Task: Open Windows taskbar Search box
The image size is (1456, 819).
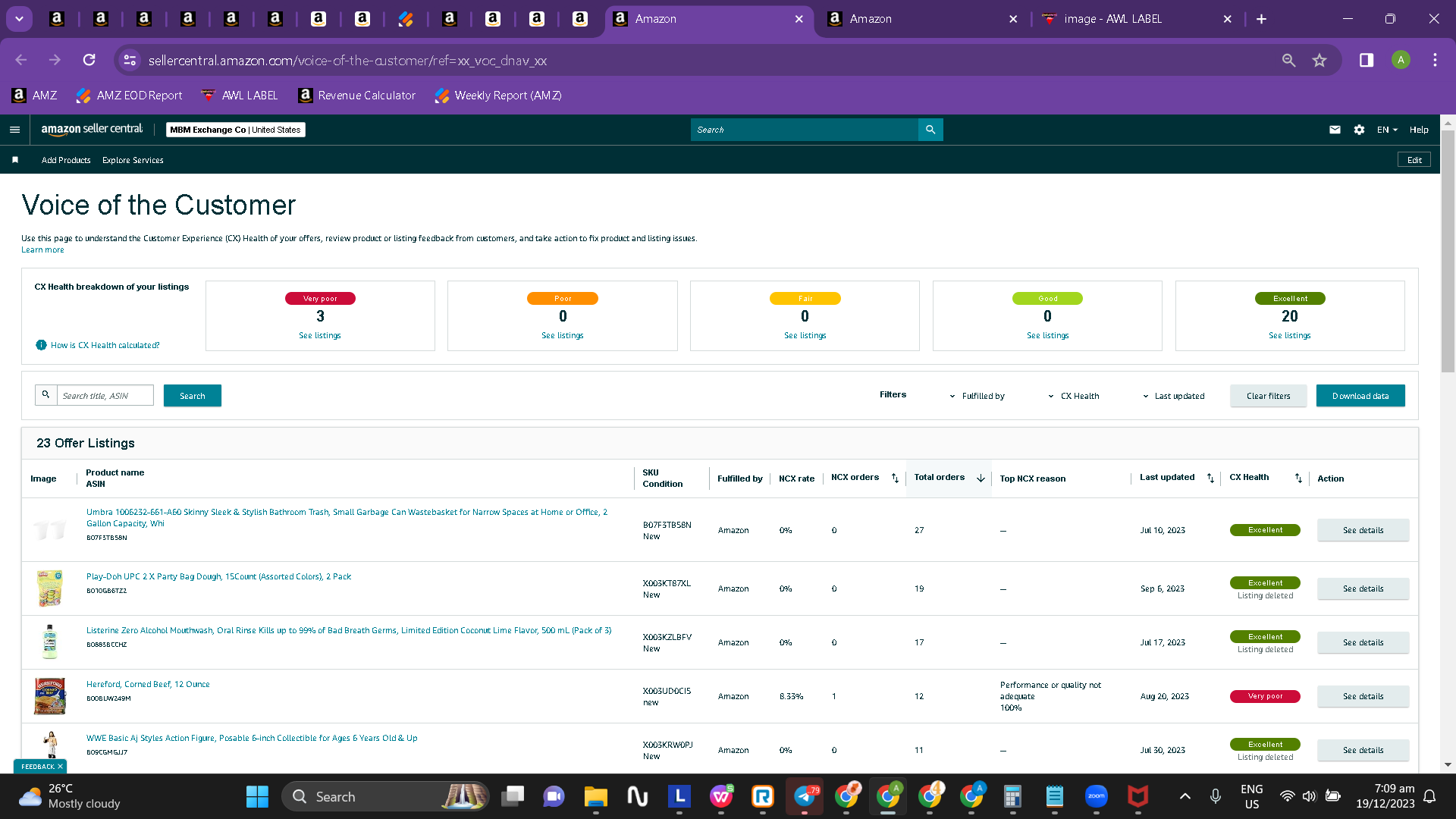Action: point(386,796)
